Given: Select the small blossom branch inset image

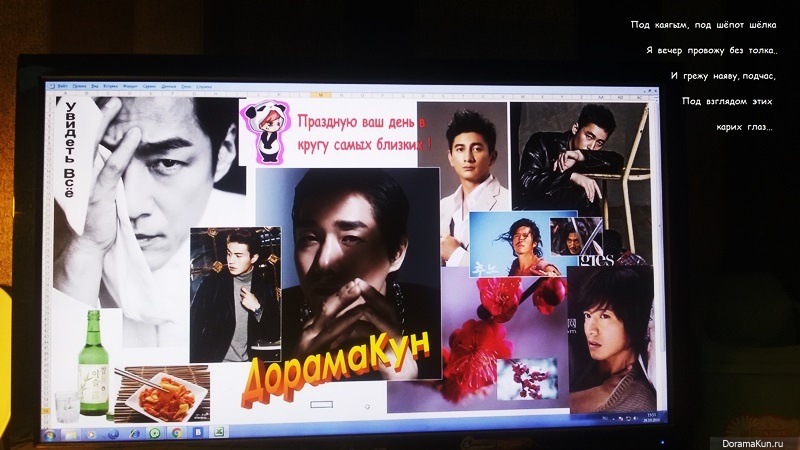Looking at the screenshot, I should [527, 379].
